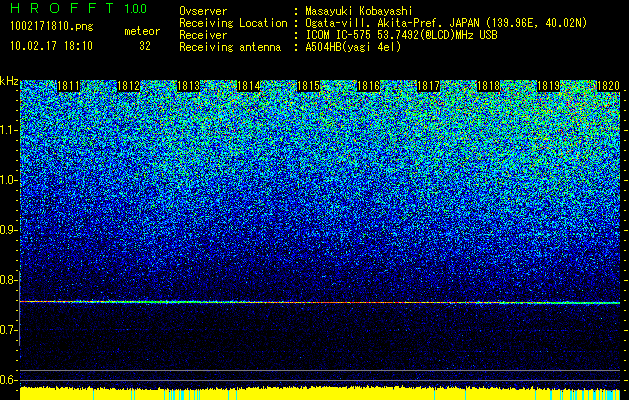Click the Ovserver label
The width and height of the screenshot is (629, 400).
[203, 11]
